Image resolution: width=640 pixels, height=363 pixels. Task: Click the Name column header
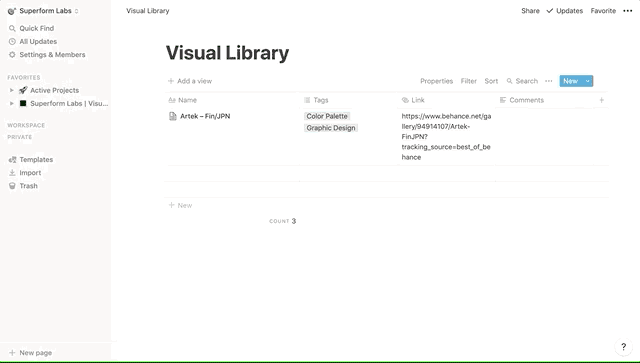[x=183, y=100]
